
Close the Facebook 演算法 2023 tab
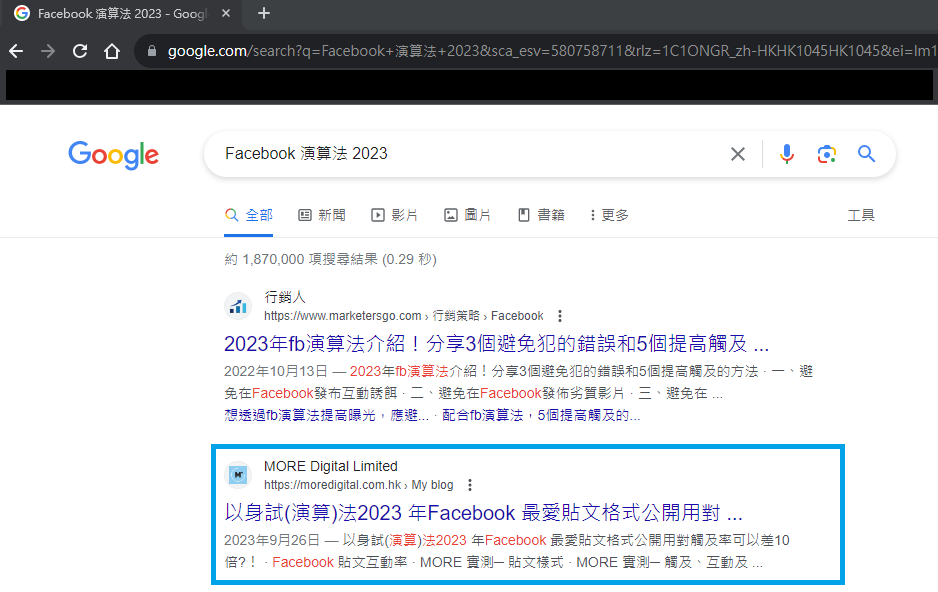(226, 13)
